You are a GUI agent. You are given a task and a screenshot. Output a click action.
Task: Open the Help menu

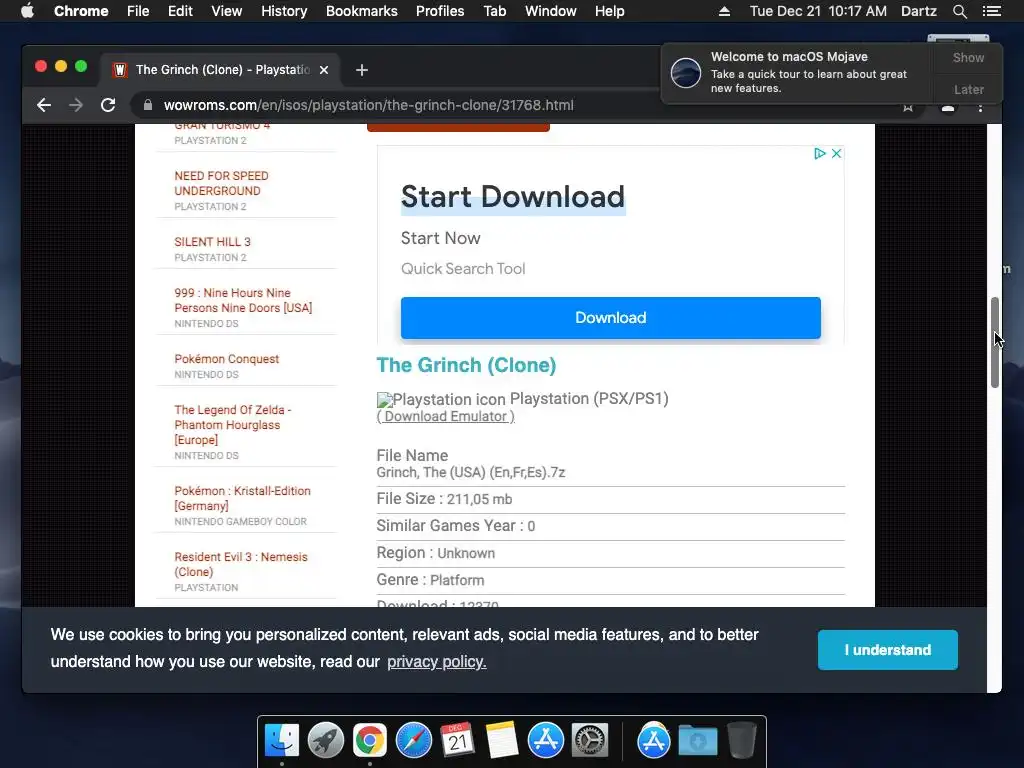click(x=609, y=11)
